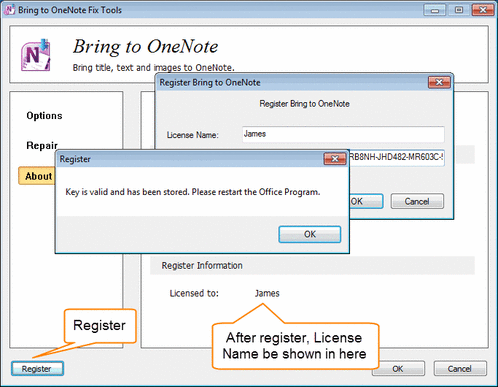Click Cancel in the Fix Tools window's bottom row
The height and width of the screenshot is (387, 498).
(x=460, y=369)
